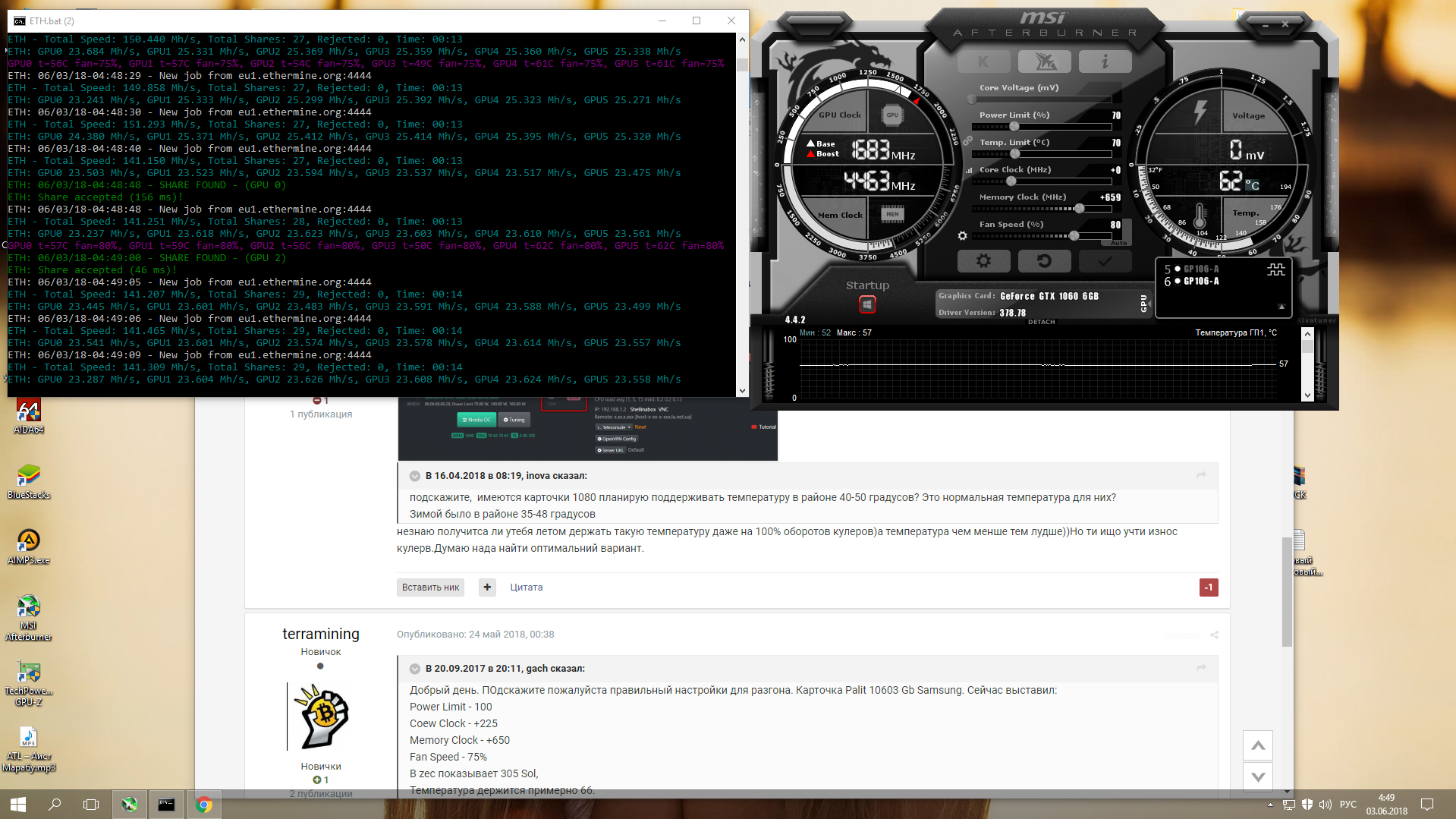The width and height of the screenshot is (1456, 819).
Task: Adjust the Core Clock slider
Action: pyautogui.click(x=1011, y=181)
